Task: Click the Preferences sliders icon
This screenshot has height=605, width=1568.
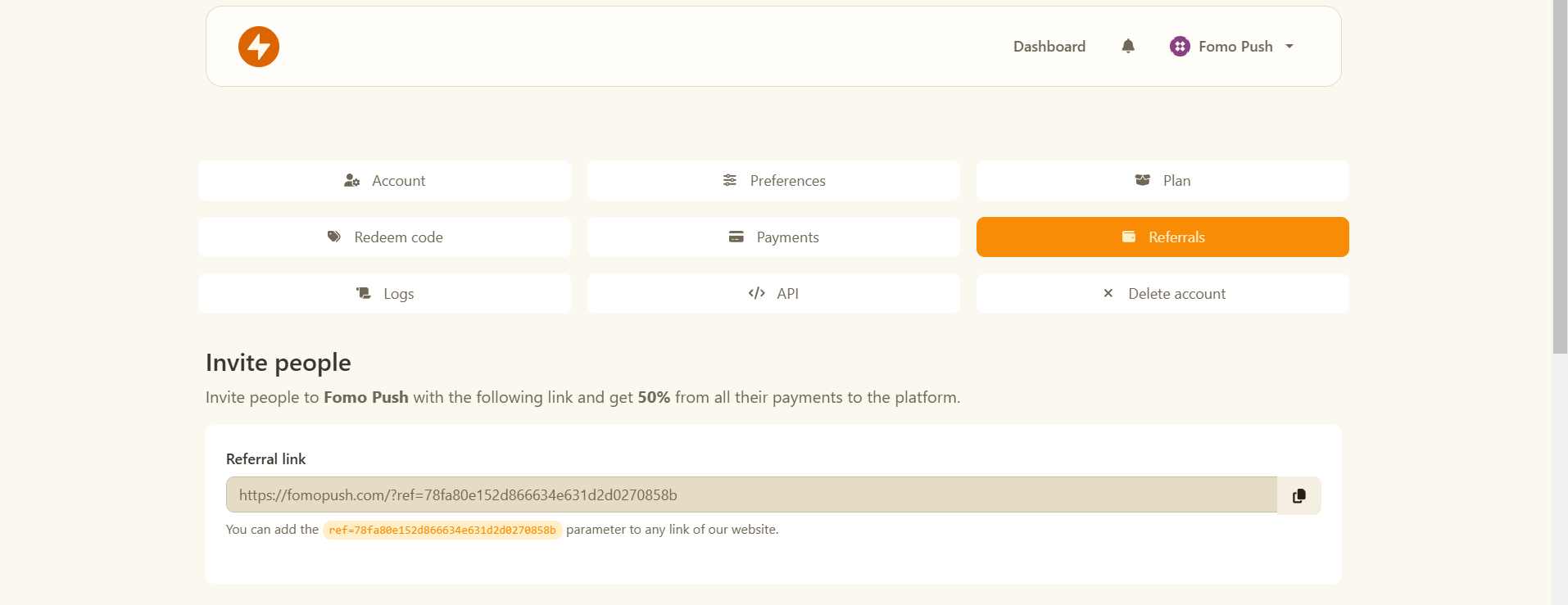Action: [x=730, y=180]
